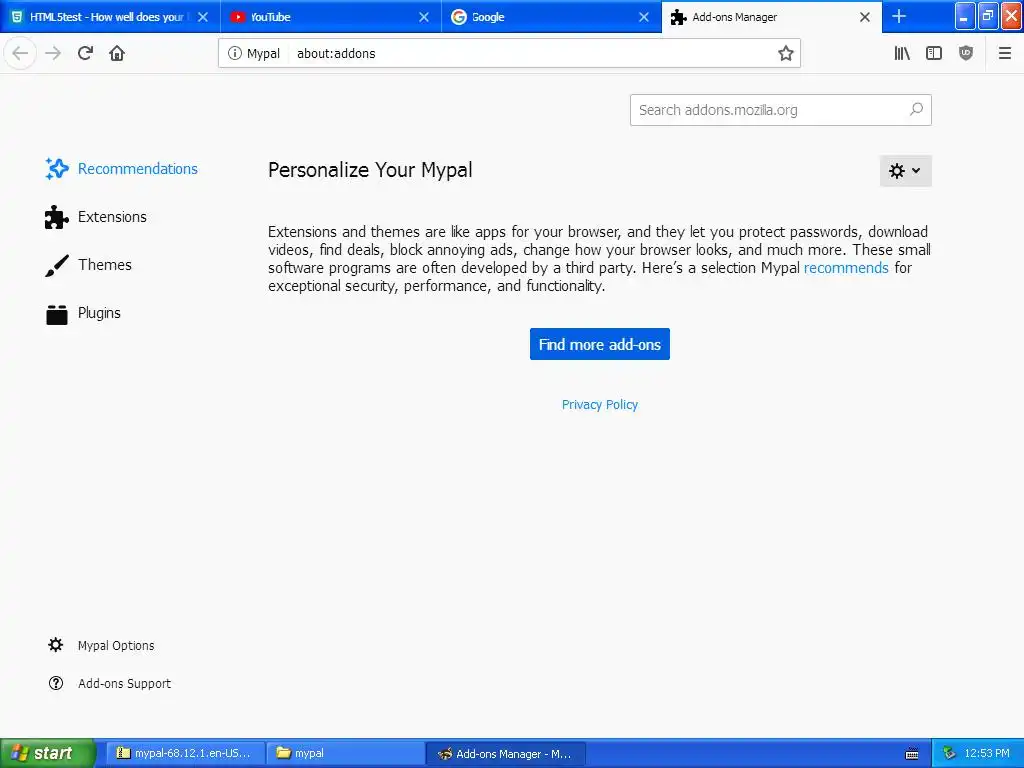Close the Google tab

point(644,17)
